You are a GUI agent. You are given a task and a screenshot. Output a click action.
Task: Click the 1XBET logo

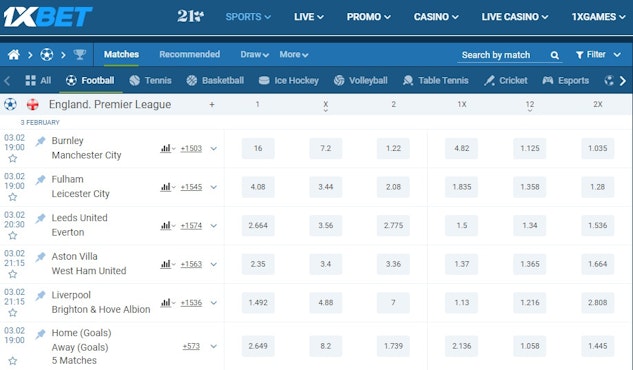click(48, 17)
